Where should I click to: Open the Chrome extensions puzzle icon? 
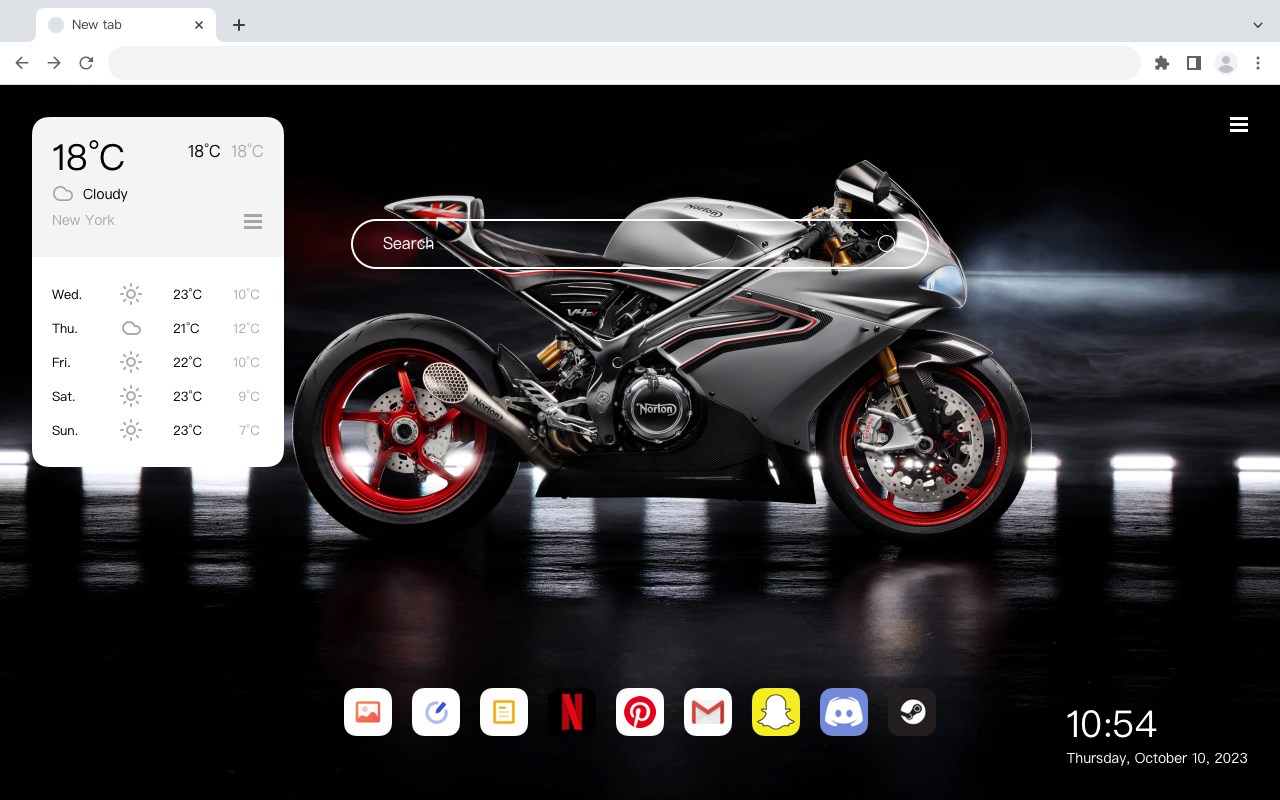(x=1161, y=63)
